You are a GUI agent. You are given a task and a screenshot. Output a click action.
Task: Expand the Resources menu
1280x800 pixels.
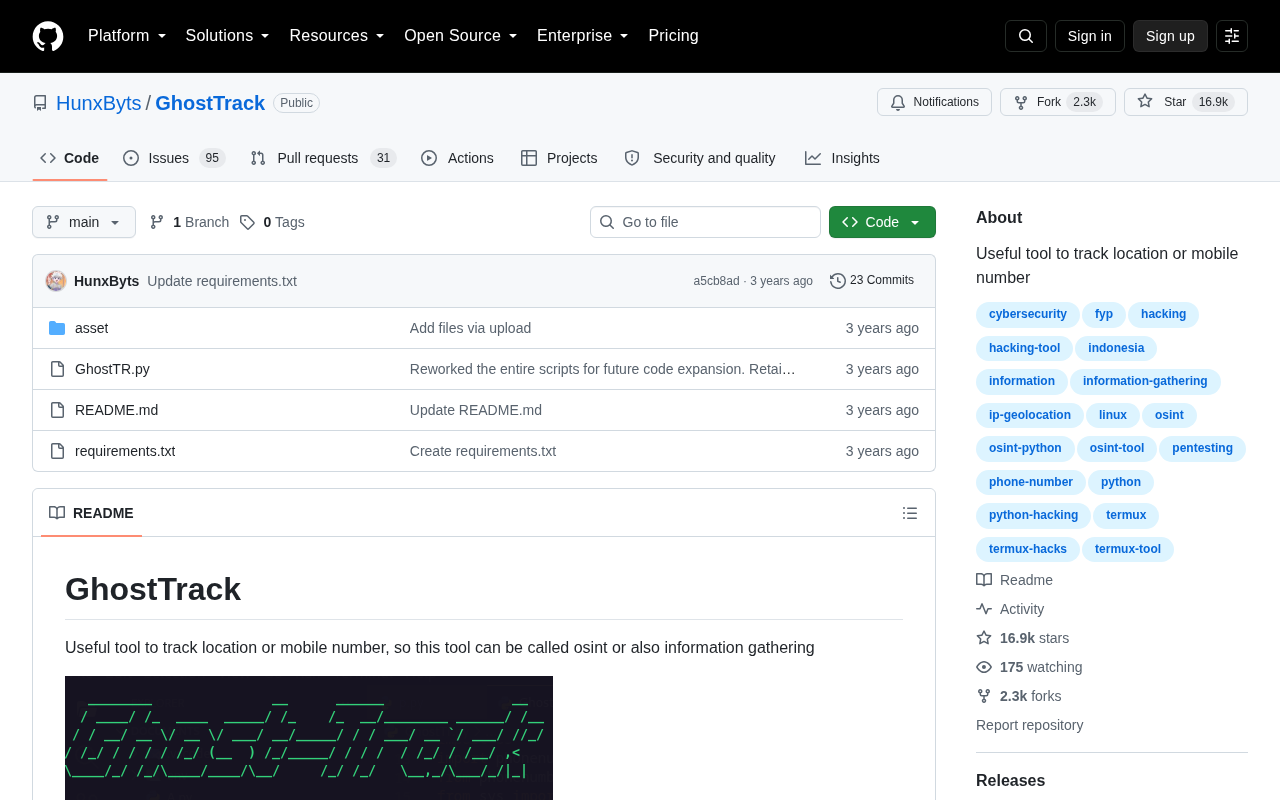click(x=337, y=36)
